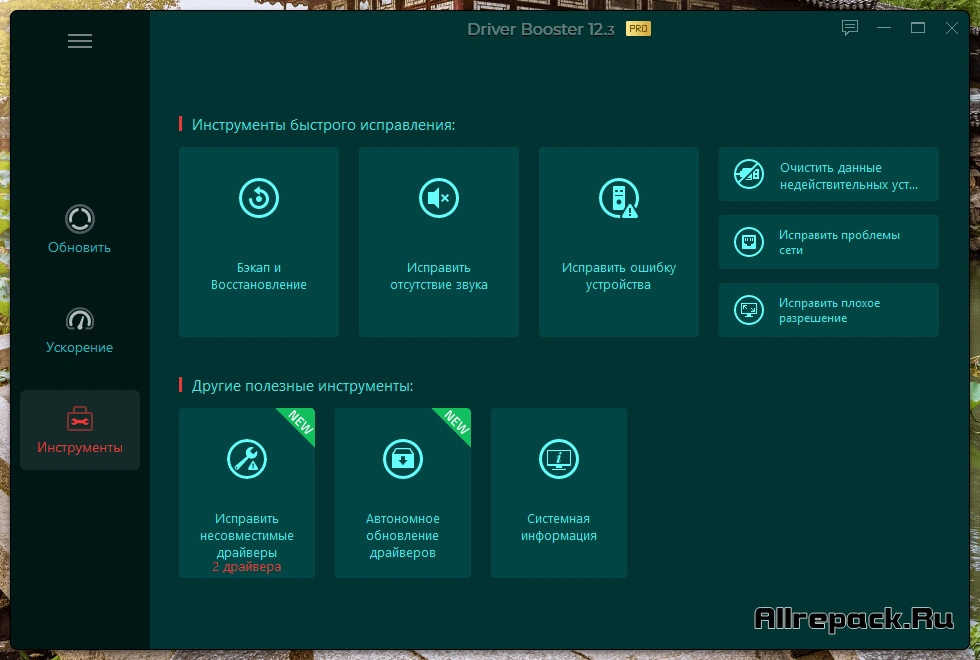Click the muted speaker sound-fix icon
The image size is (980, 660).
coord(439,198)
